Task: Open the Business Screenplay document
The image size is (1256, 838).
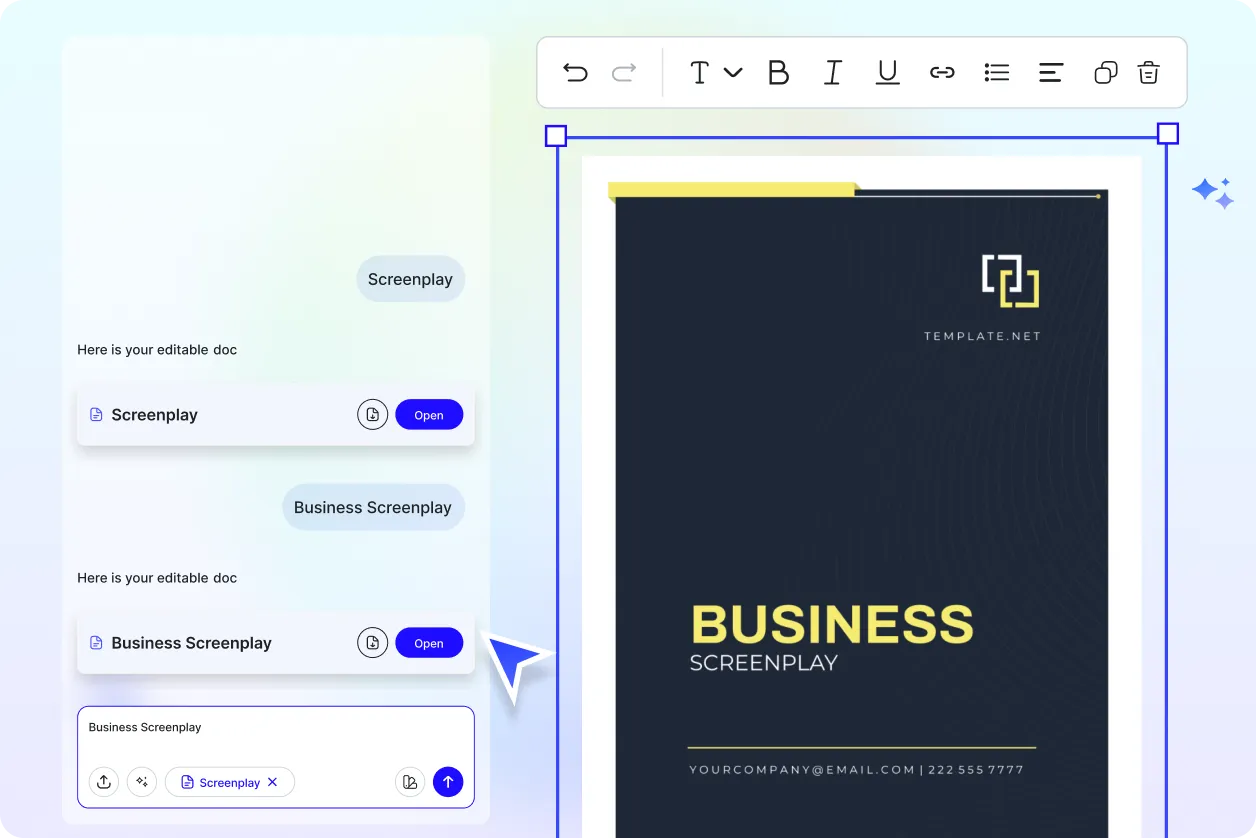Action: [429, 643]
